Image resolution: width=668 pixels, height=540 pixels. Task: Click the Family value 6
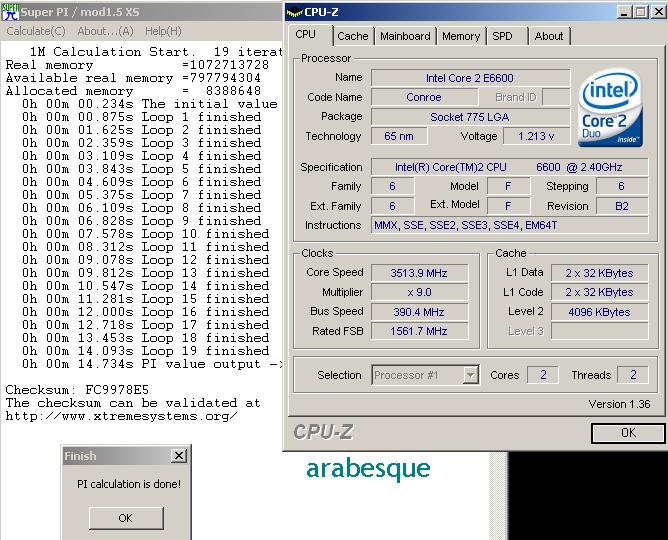click(392, 186)
